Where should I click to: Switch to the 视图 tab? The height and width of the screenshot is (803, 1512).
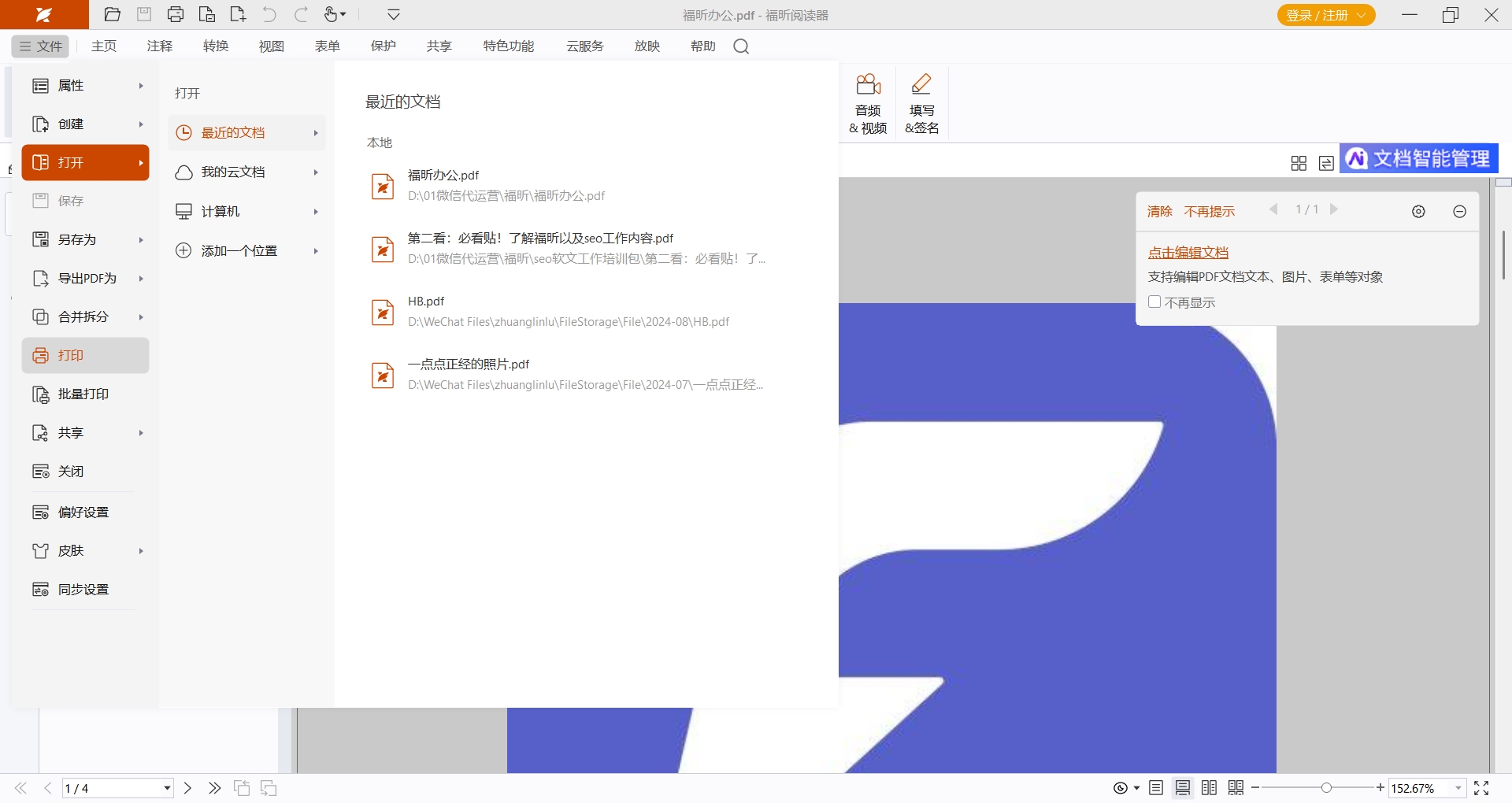pyautogui.click(x=272, y=46)
